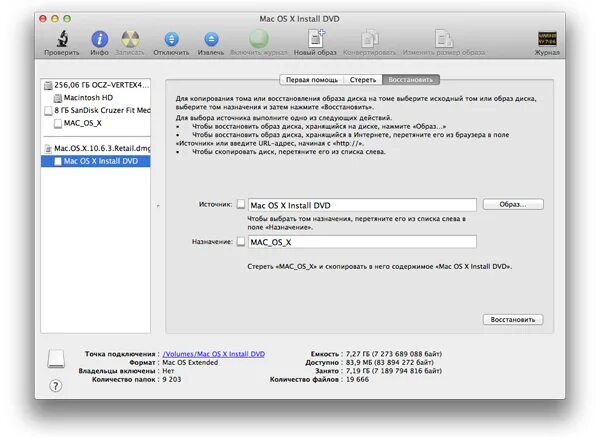Click the help question mark button
Screen dimensions: 600x437
point(55,386)
